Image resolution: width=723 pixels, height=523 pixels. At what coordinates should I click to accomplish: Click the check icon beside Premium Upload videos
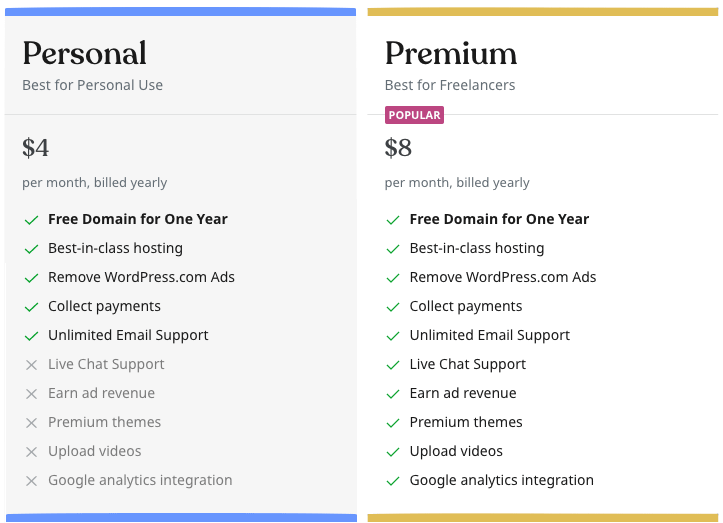click(x=393, y=452)
